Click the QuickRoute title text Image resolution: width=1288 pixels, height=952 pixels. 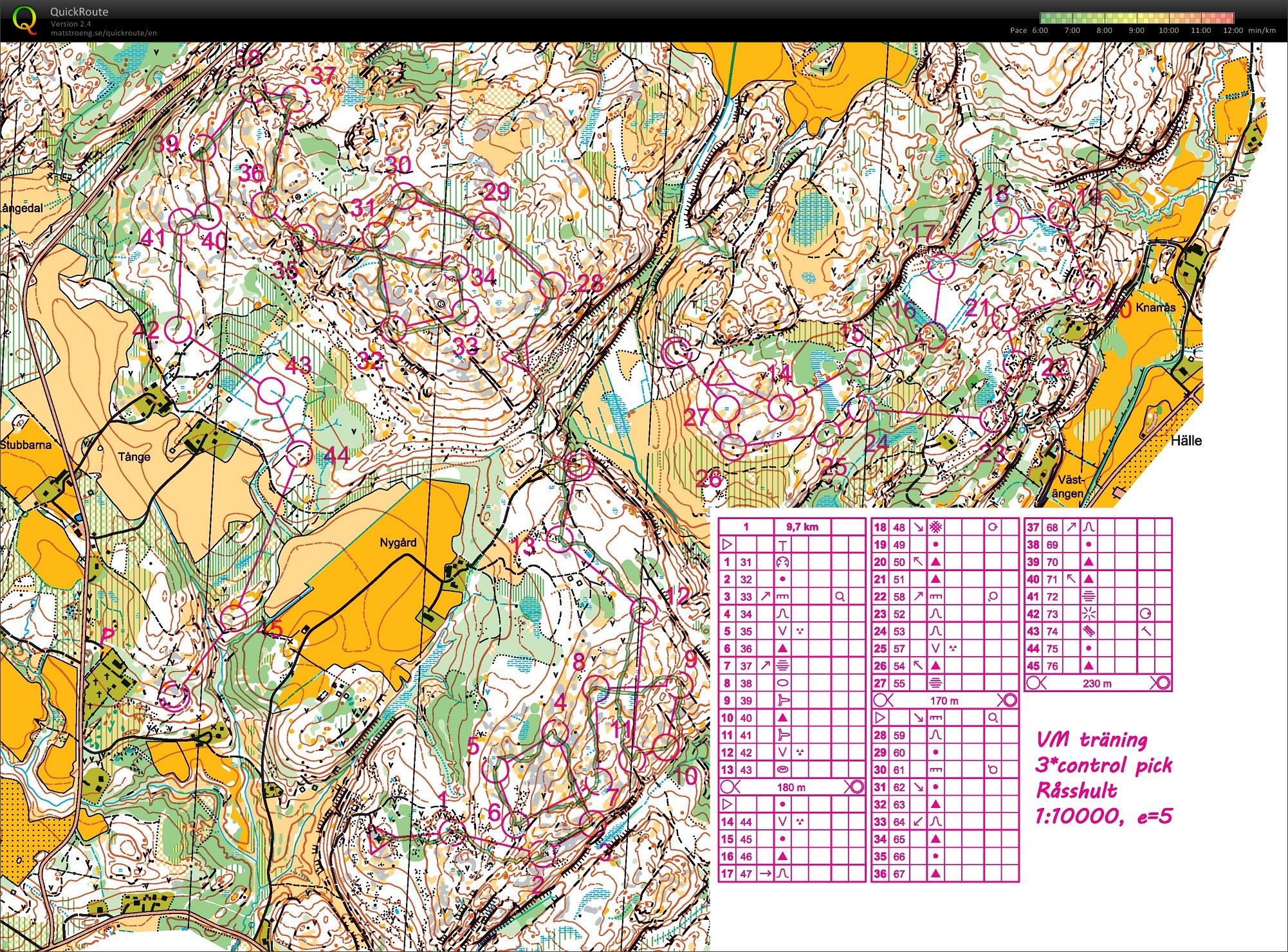[x=79, y=12]
